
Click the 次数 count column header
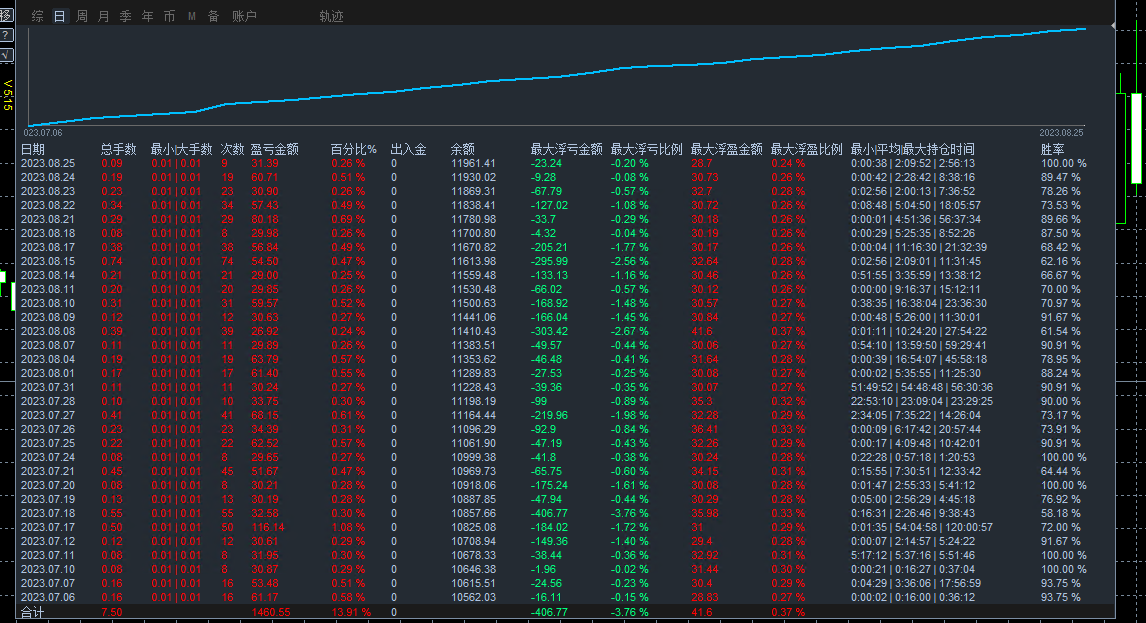coord(232,149)
